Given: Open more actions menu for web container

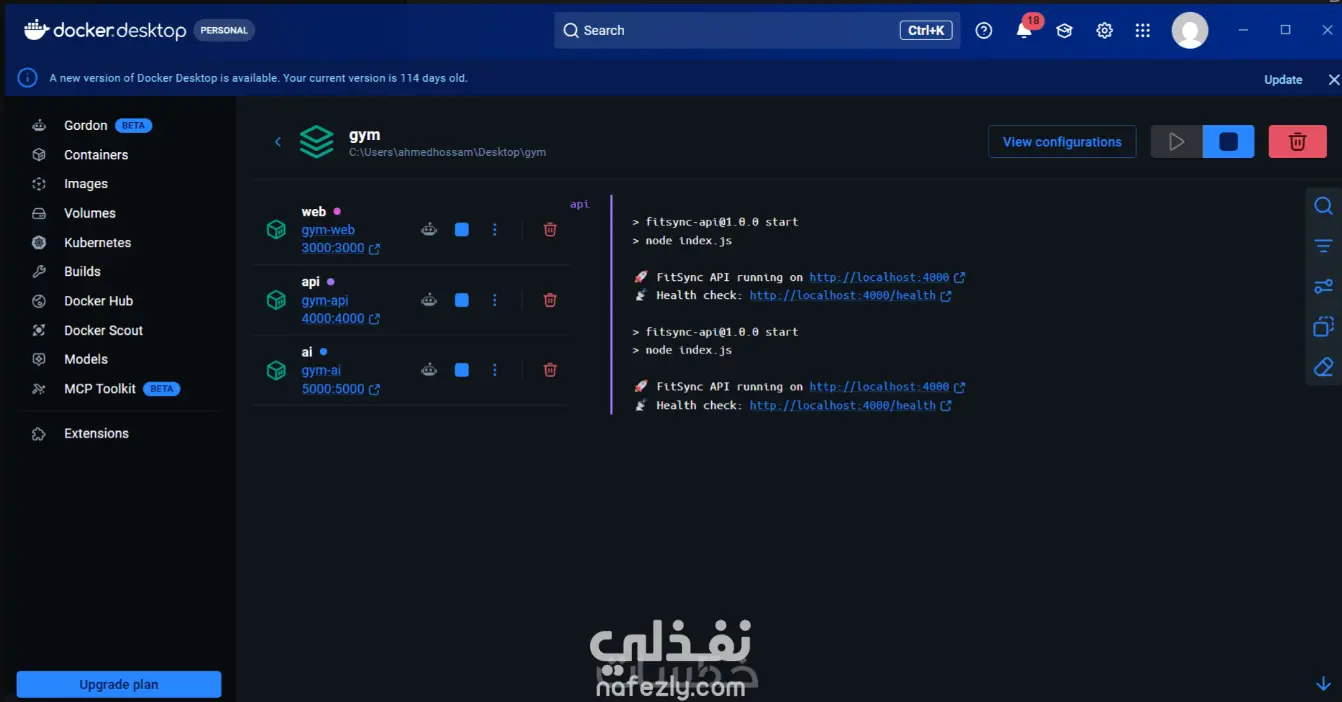Looking at the screenshot, I should click(494, 230).
